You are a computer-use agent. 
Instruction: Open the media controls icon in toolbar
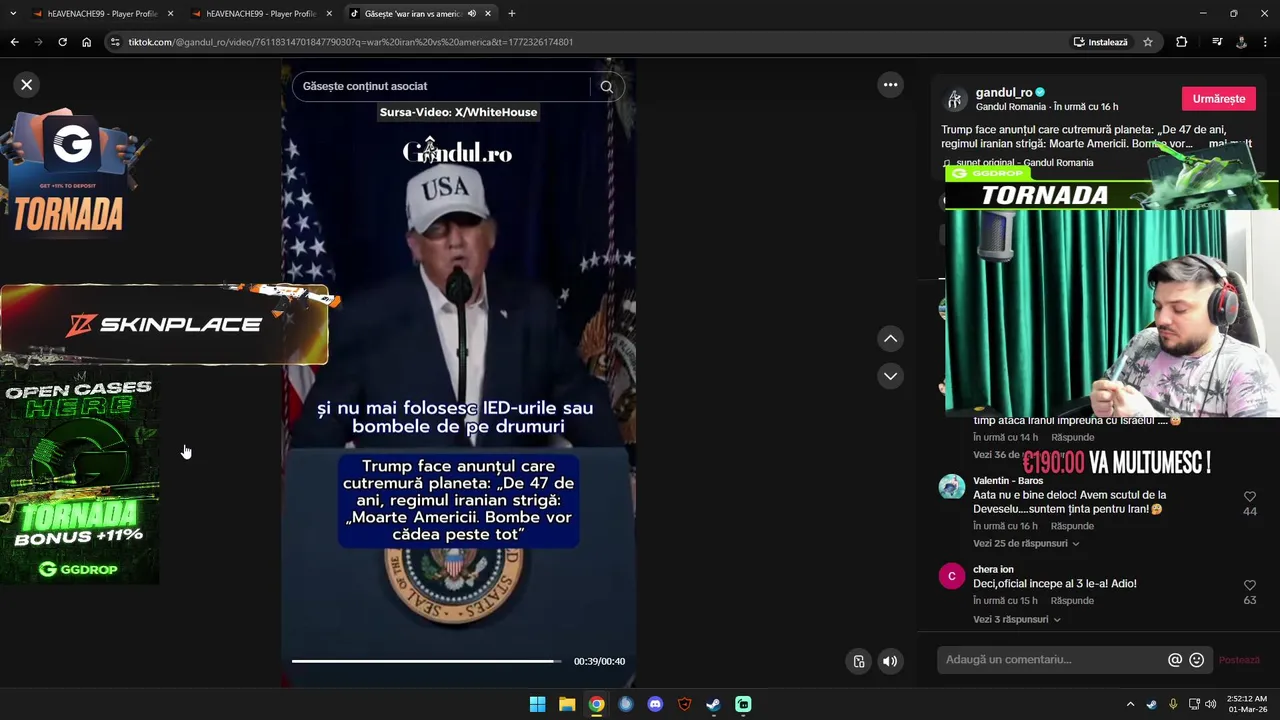point(1217,42)
